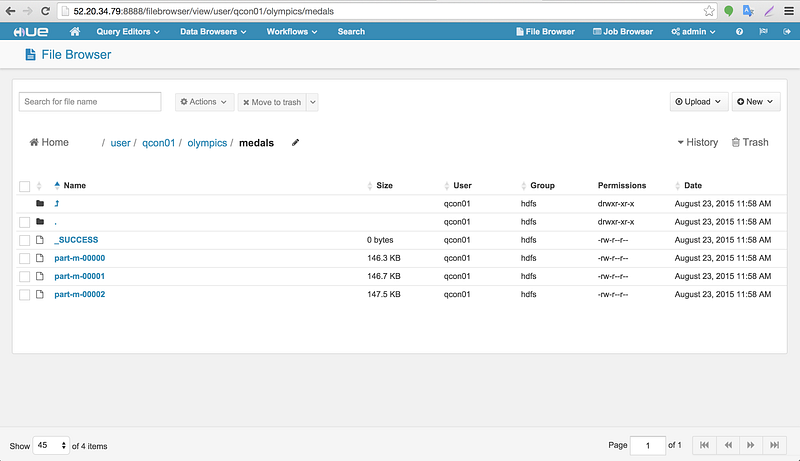Viewport: 800px width, 461px height.
Task: Open Job Browser
Action: tap(622, 32)
